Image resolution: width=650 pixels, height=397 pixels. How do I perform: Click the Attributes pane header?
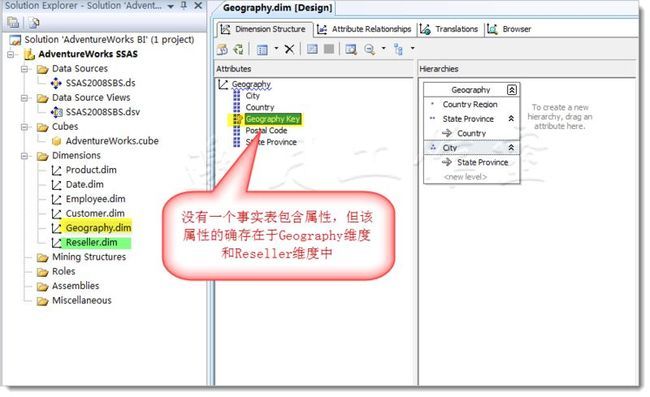pos(314,69)
